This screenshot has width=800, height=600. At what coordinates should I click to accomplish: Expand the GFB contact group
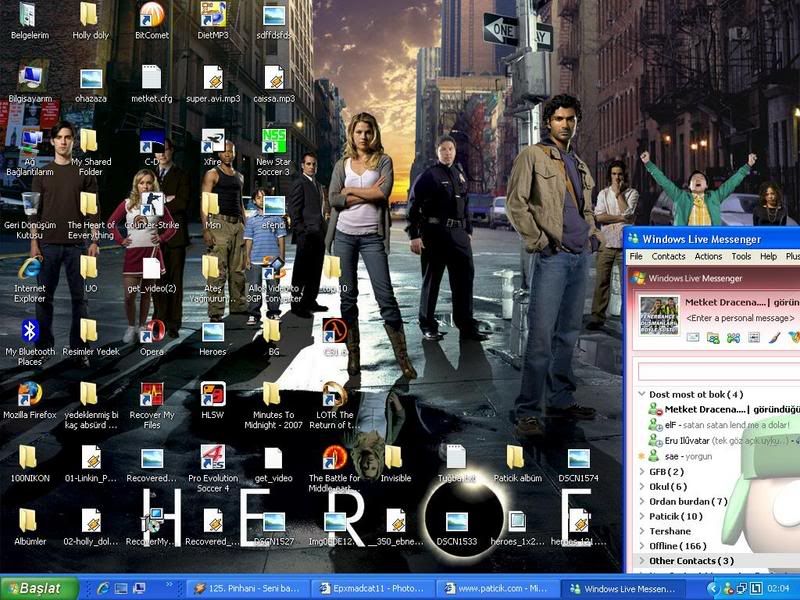coord(643,471)
